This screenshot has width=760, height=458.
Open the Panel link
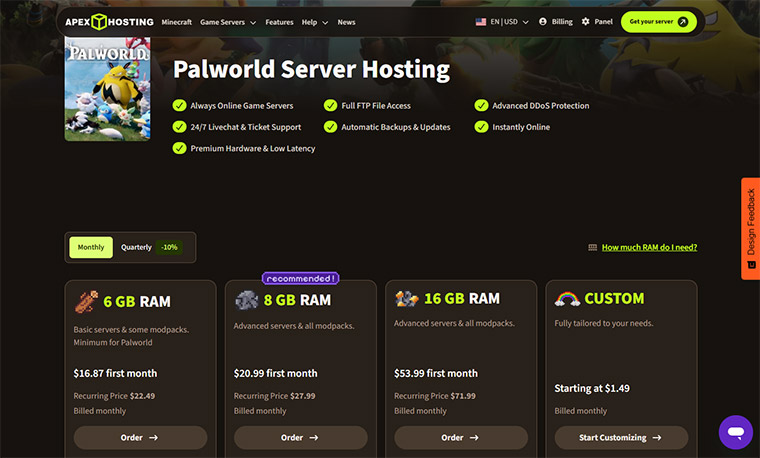coord(603,21)
